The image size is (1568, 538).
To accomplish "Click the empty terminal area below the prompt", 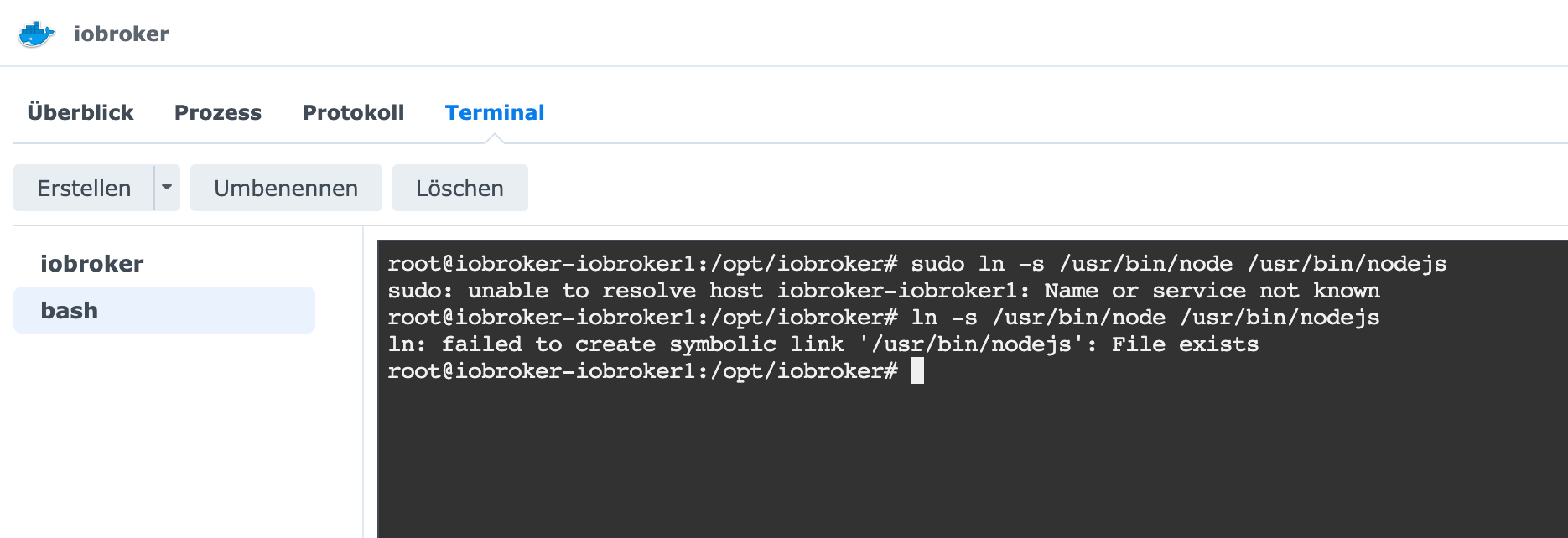I will point(964,461).
